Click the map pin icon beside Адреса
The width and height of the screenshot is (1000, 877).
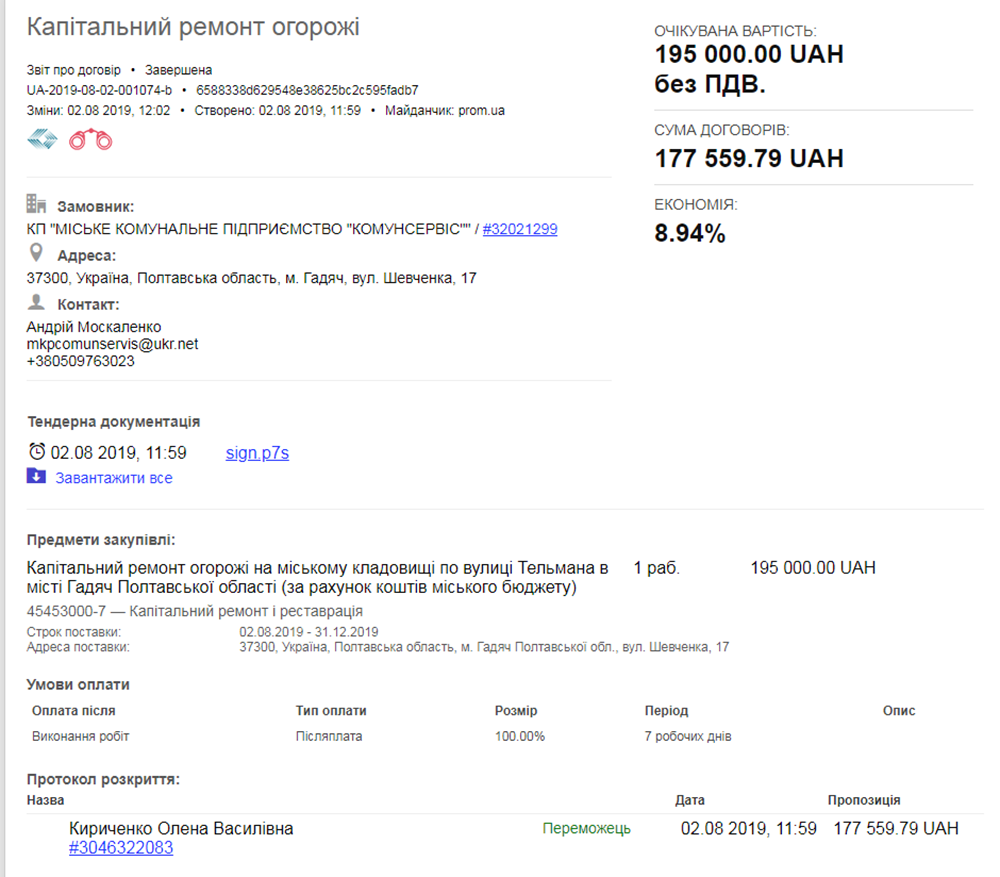point(36,253)
